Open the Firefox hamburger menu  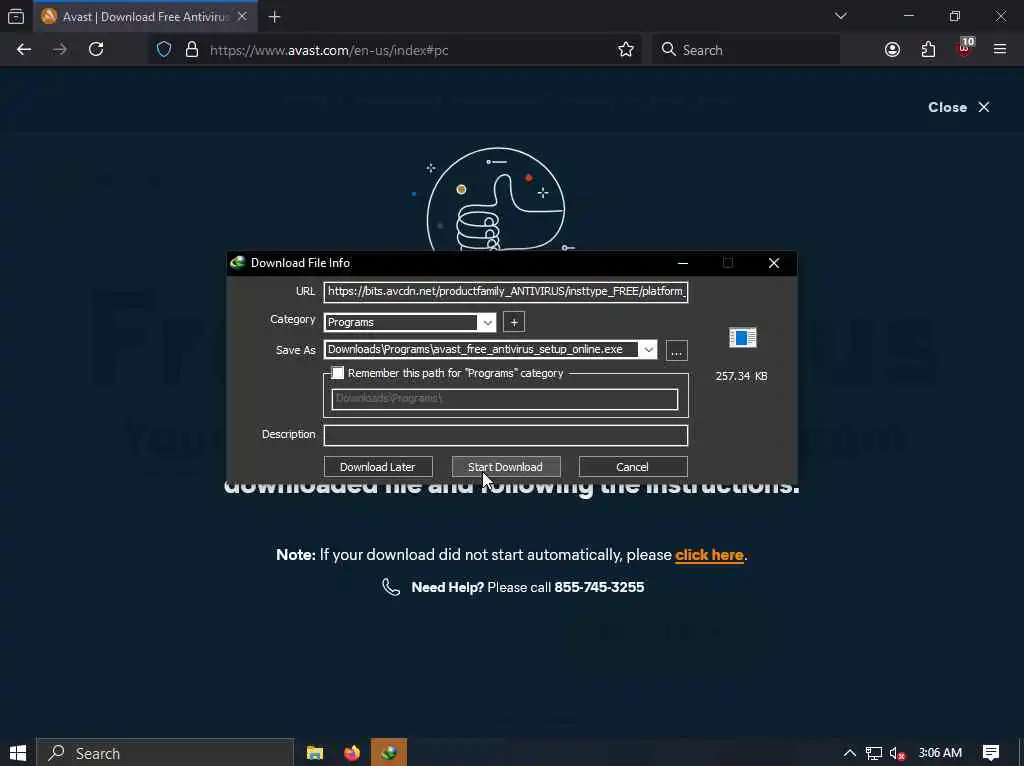click(x=1000, y=50)
